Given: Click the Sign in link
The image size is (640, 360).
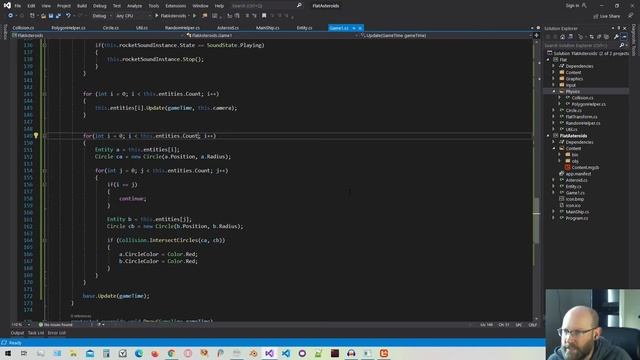Looking at the screenshot, I should (572, 6).
